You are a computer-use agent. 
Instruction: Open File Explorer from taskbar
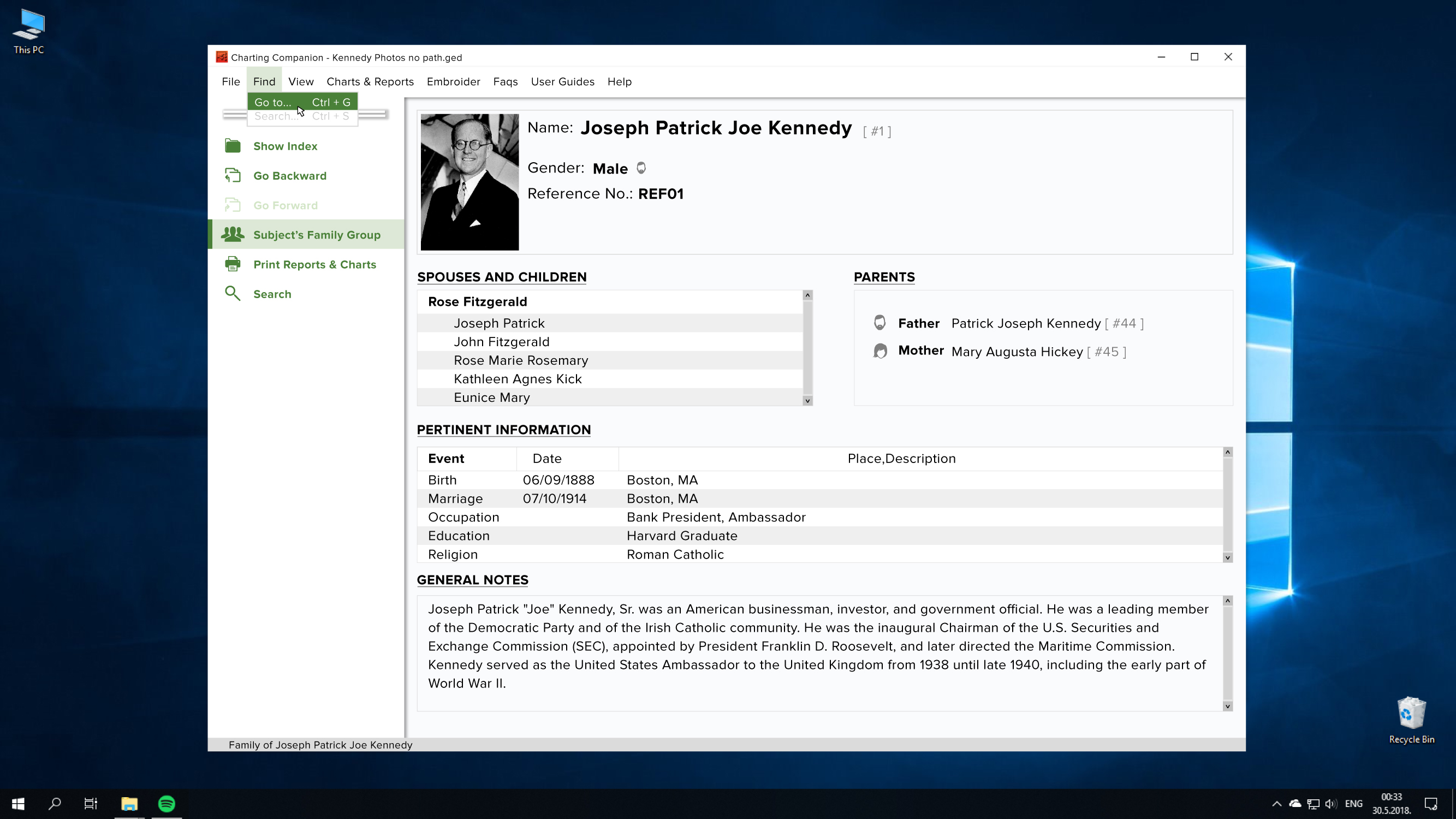[129, 804]
